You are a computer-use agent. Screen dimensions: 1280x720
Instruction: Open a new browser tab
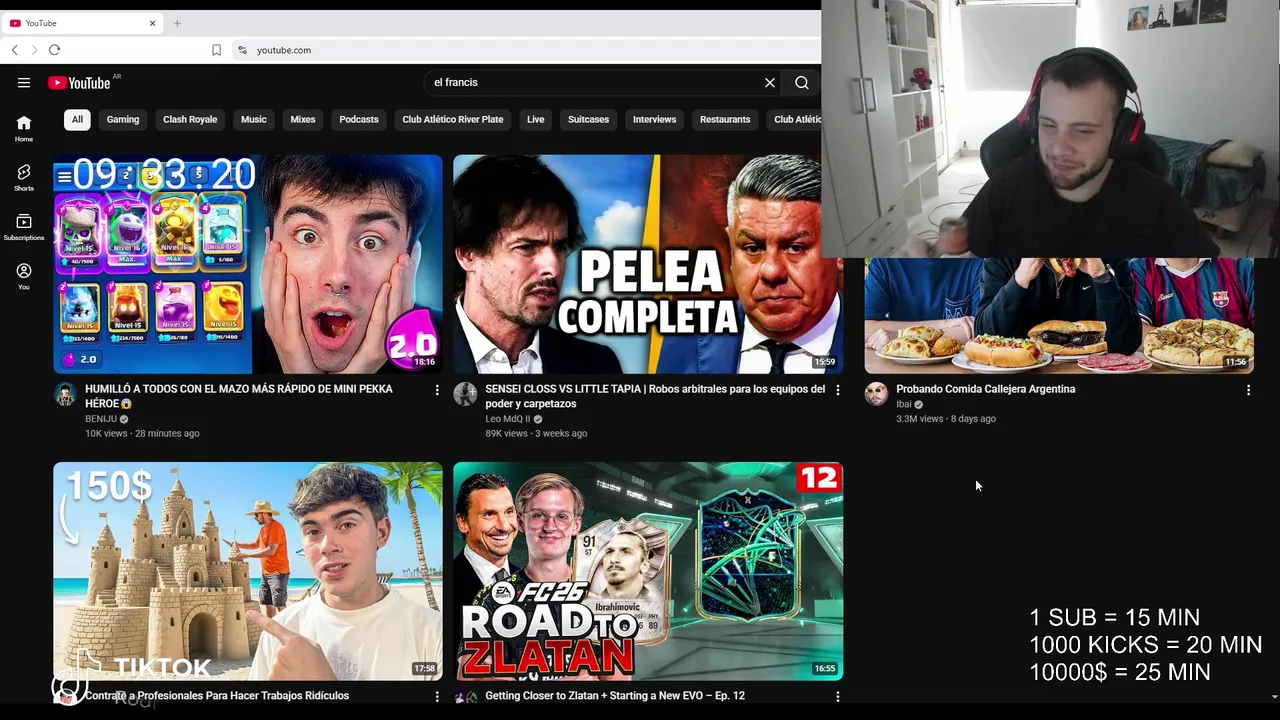point(177,23)
